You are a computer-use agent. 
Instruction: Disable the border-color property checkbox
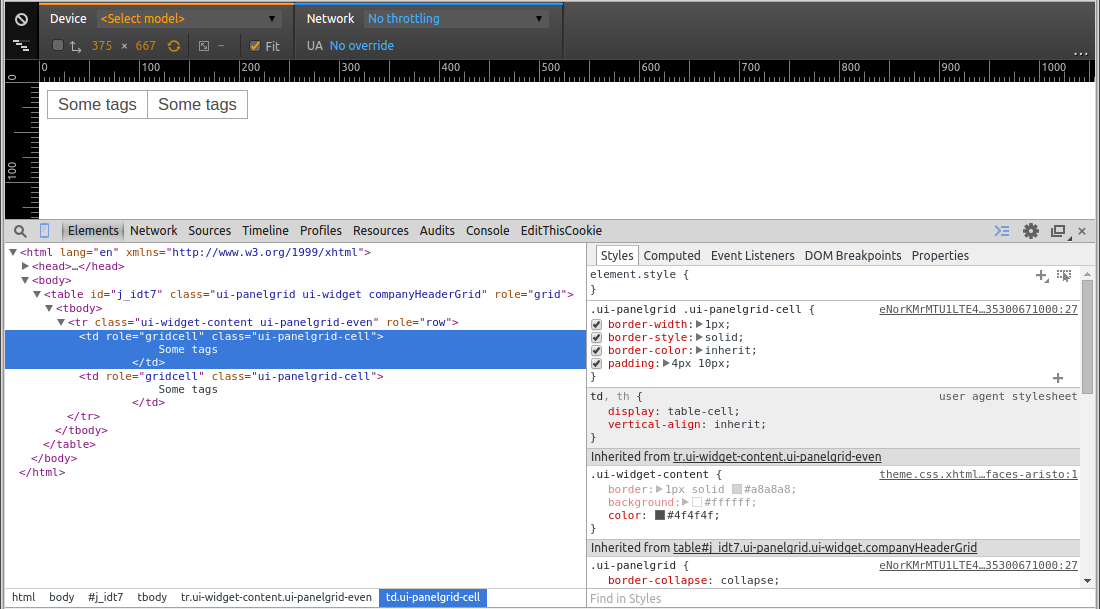(x=596, y=351)
